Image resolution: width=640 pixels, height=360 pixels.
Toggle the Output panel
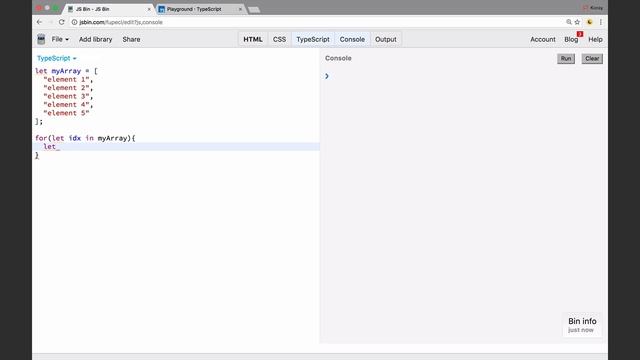click(386, 39)
